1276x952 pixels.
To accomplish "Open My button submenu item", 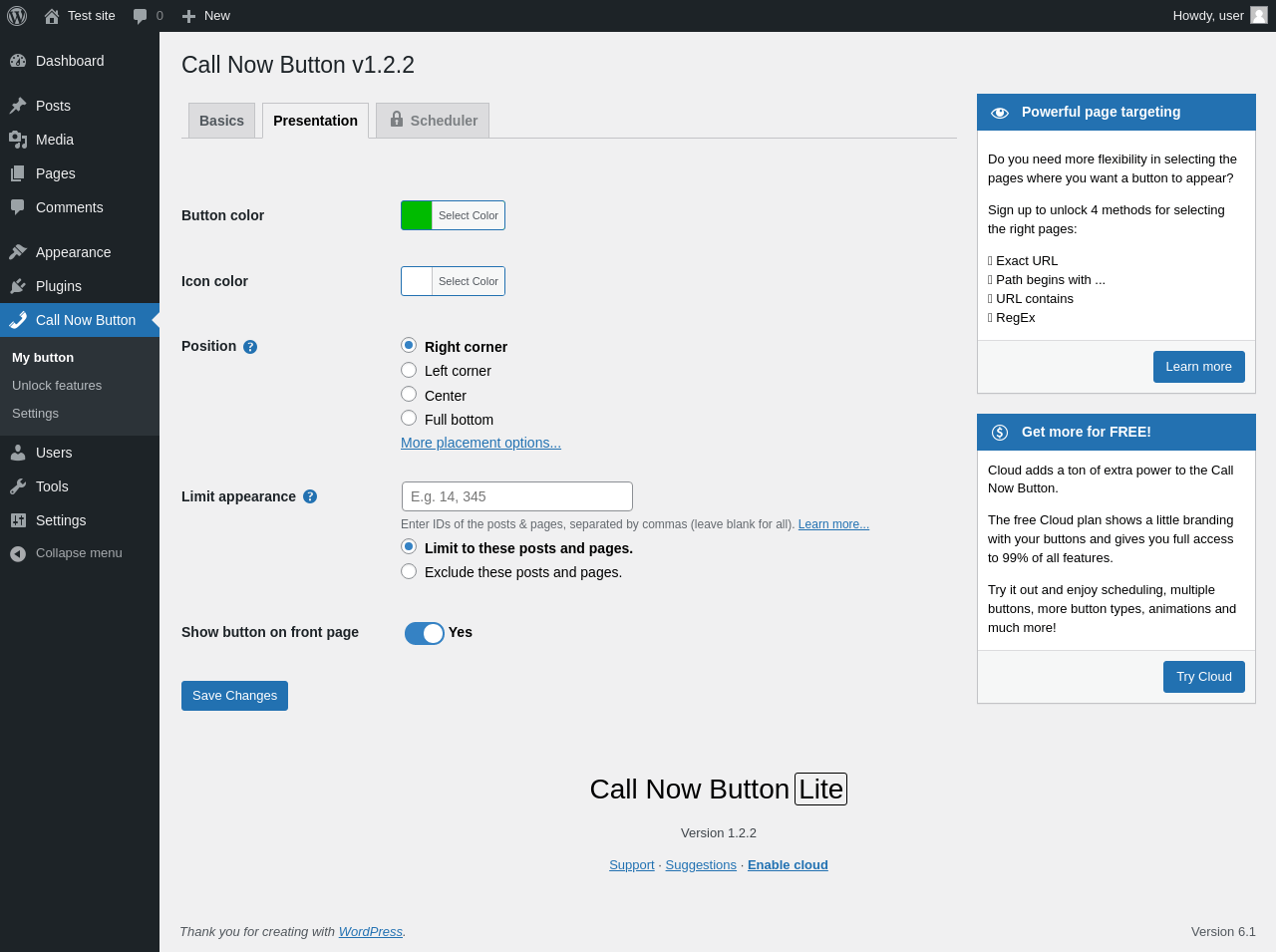I will point(43,358).
